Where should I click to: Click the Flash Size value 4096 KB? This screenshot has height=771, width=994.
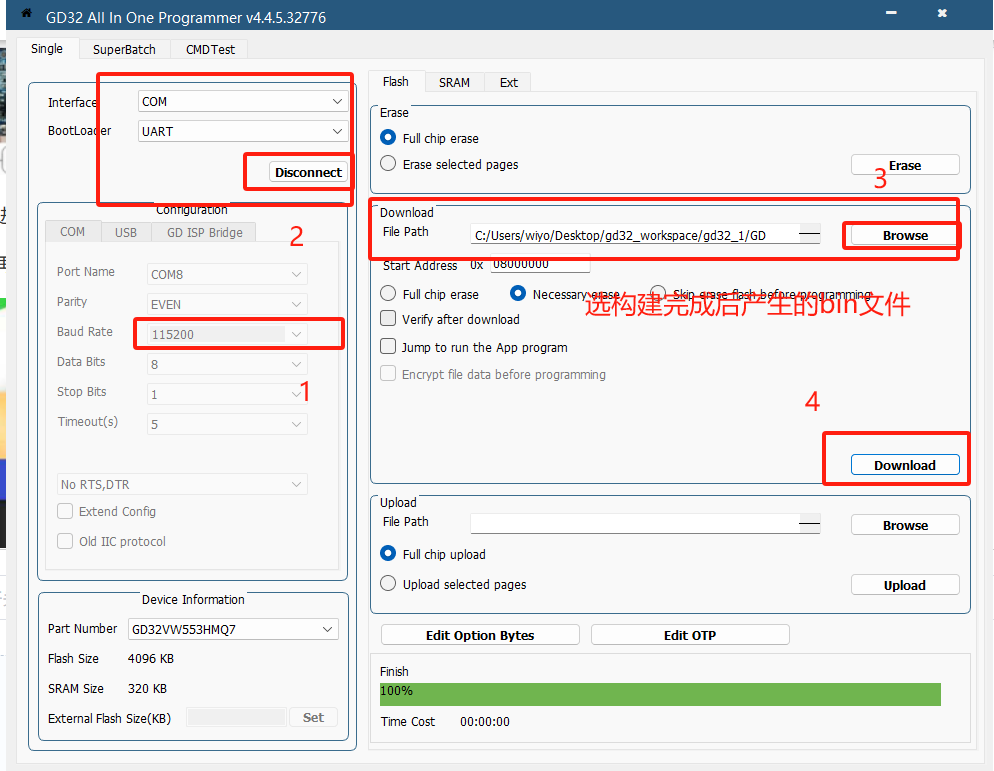click(151, 659)
